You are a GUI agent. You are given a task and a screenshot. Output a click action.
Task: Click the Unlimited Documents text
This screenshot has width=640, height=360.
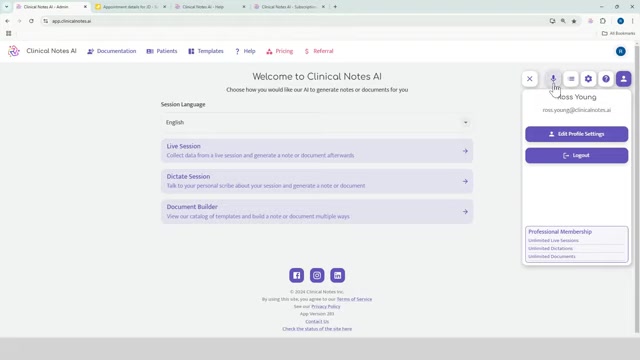click(x=552, y=257)
